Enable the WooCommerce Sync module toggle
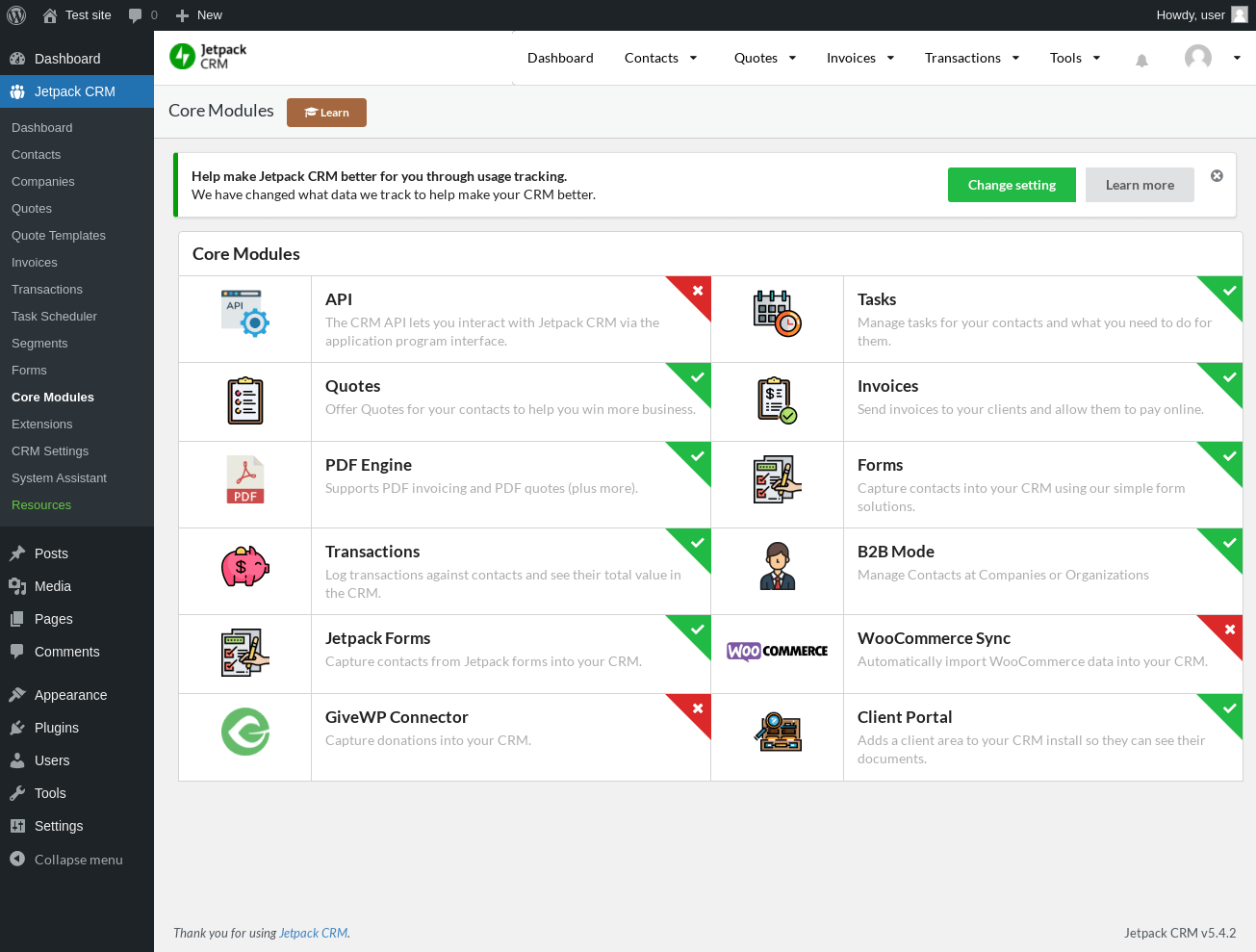The width and height of the screenshot is (1256, 952). [1229, 630]
